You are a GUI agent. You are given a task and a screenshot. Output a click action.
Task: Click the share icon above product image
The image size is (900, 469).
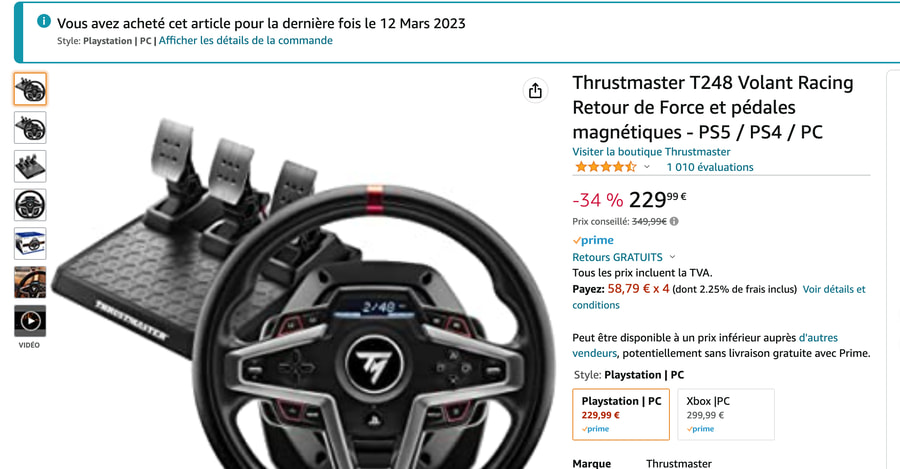535,91
